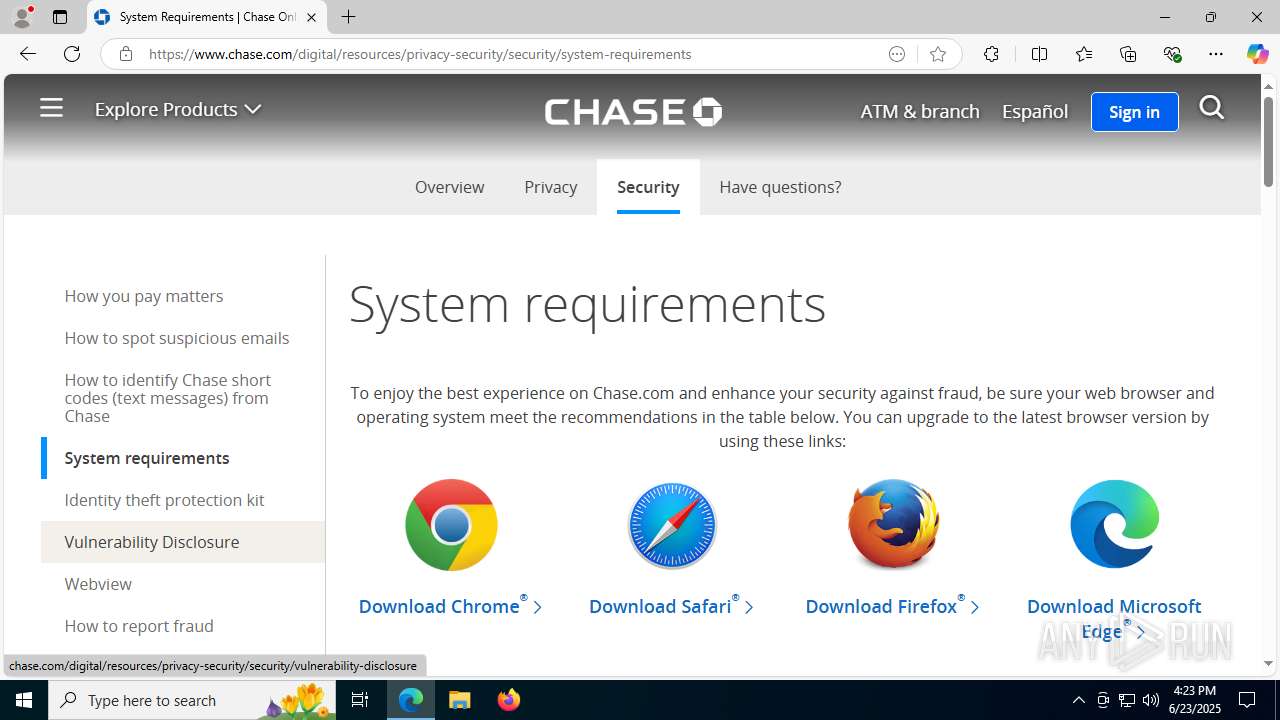Viewport: 1280px width, 720px height.
Task: View site information lock icon
Action: click(125, 54)
